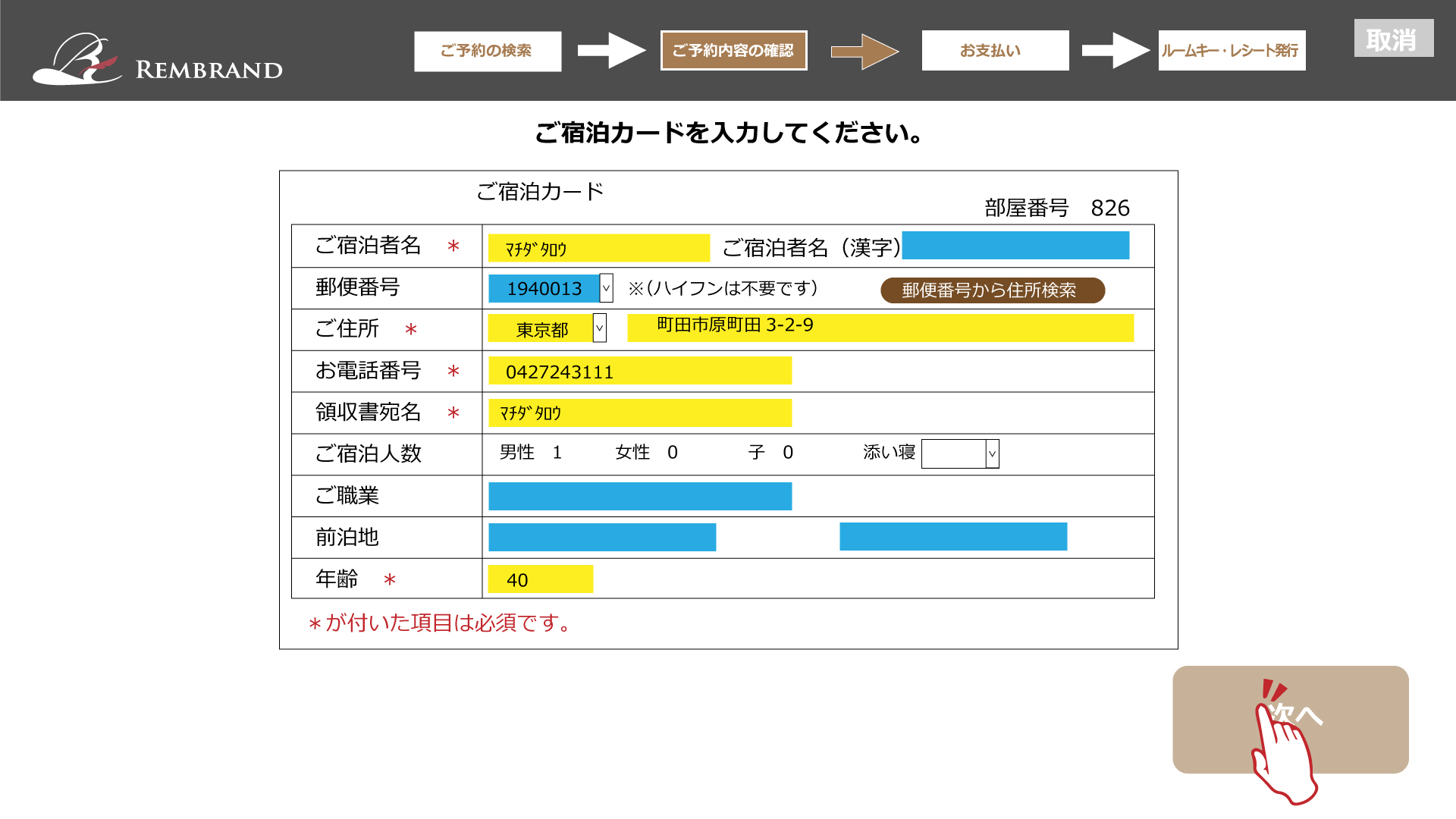Click the ご宿泊者名（漢字） input field
1456x819 pixels.
coord(1015,246)
